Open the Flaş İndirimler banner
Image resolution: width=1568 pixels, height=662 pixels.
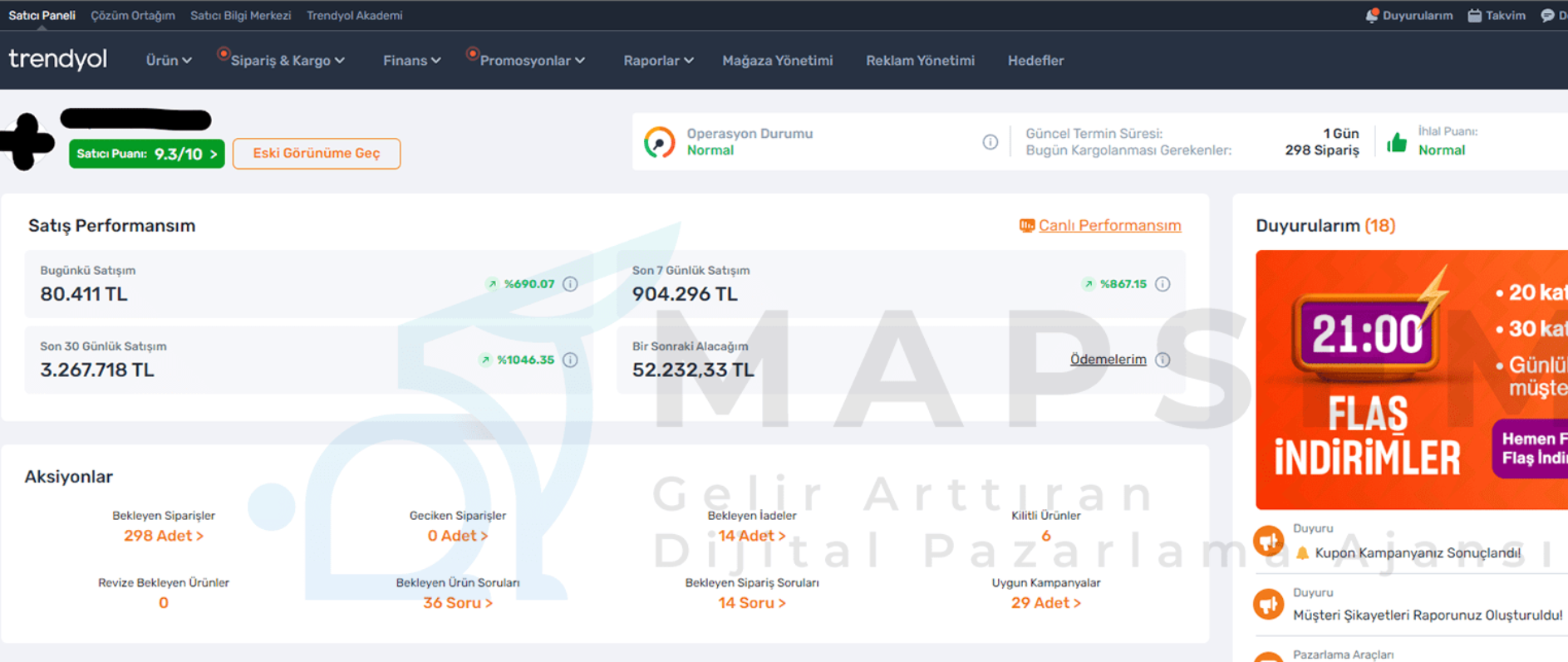pos(1412,380)
